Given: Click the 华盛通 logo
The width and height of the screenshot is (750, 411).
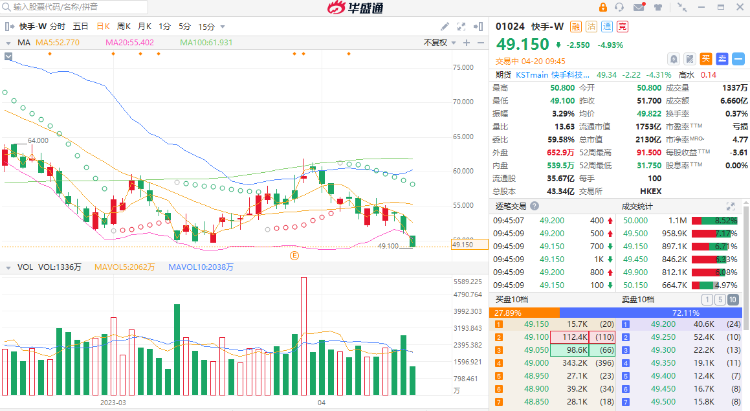Looking at the screenshot, I should click(355, 7).
